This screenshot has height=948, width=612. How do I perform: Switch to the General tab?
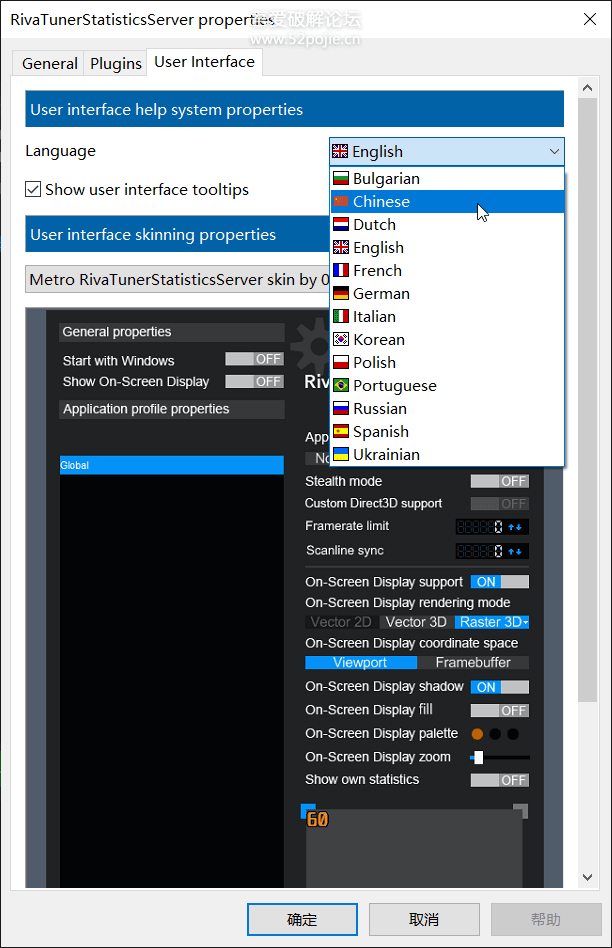click(50, 63)
